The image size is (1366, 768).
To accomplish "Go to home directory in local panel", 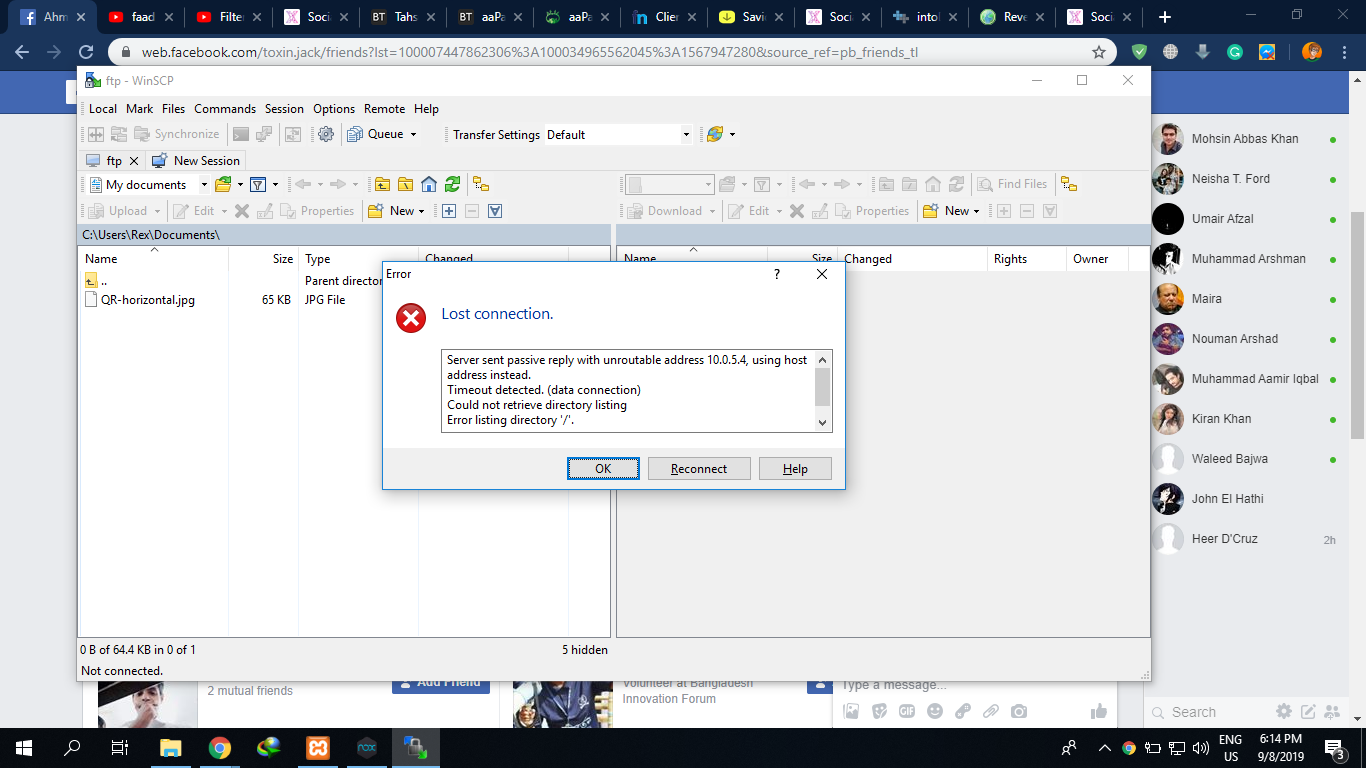I will (x=429, y=184).
